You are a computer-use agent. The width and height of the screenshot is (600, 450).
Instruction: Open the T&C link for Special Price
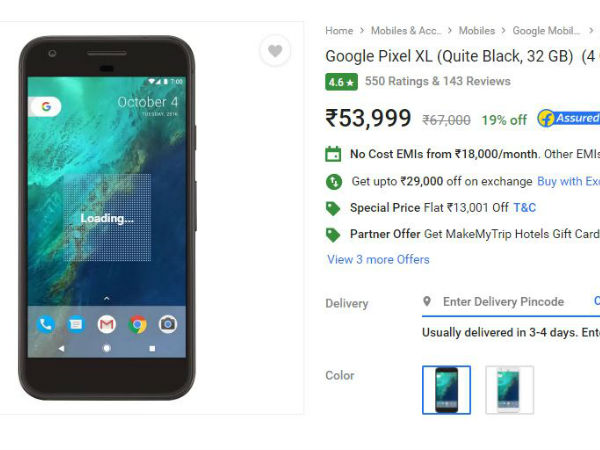click(x=524, y=208)
